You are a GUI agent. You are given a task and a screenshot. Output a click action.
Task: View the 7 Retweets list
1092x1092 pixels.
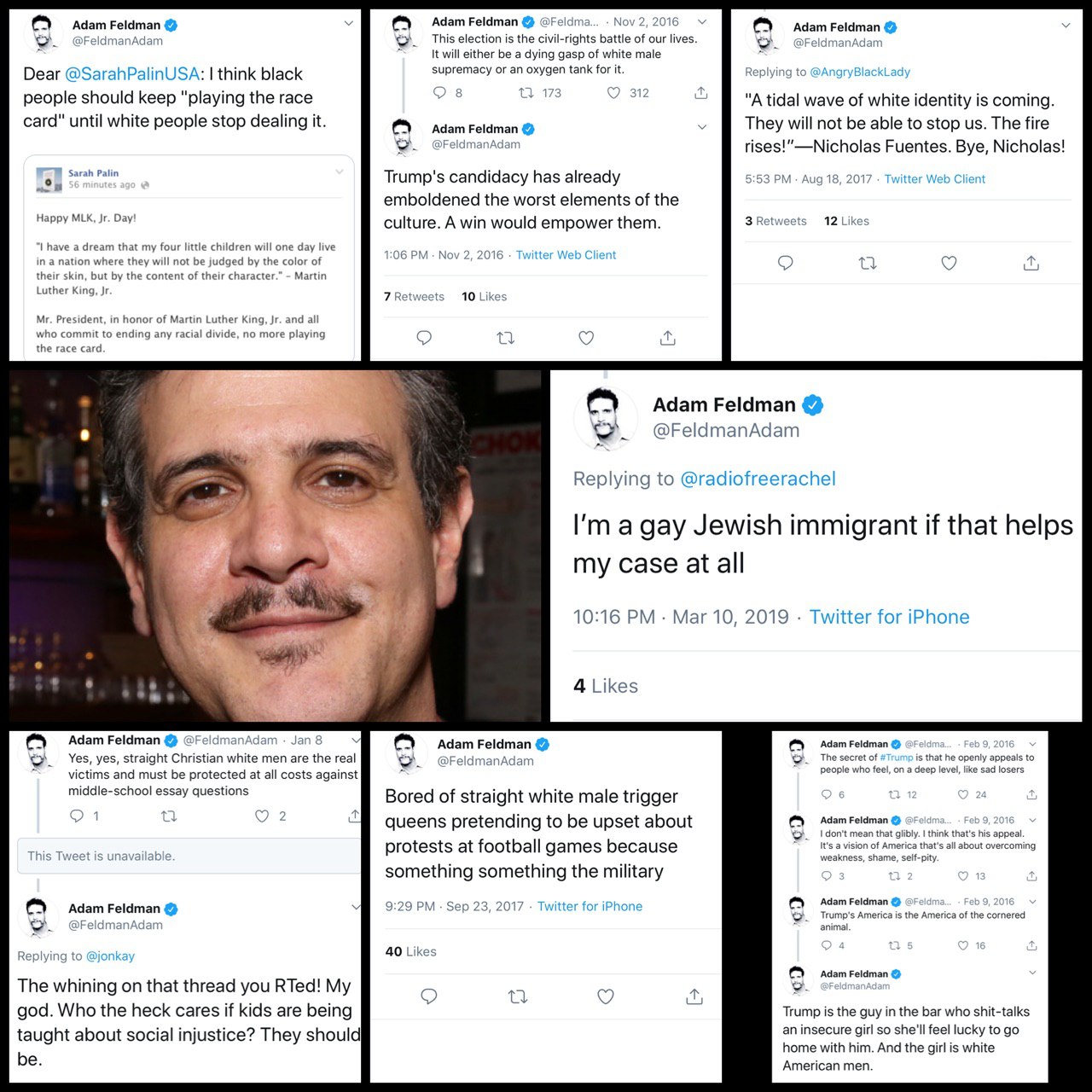pyautogui.click(x=414, y=297)
